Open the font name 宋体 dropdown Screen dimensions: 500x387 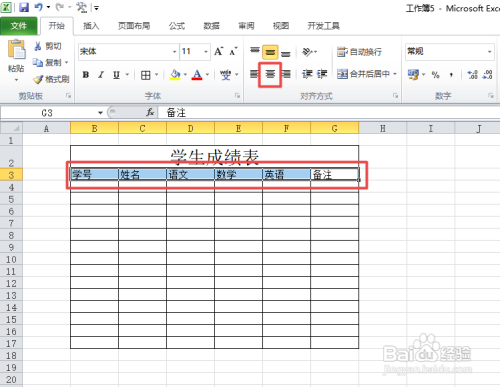(x=174, y=52)
